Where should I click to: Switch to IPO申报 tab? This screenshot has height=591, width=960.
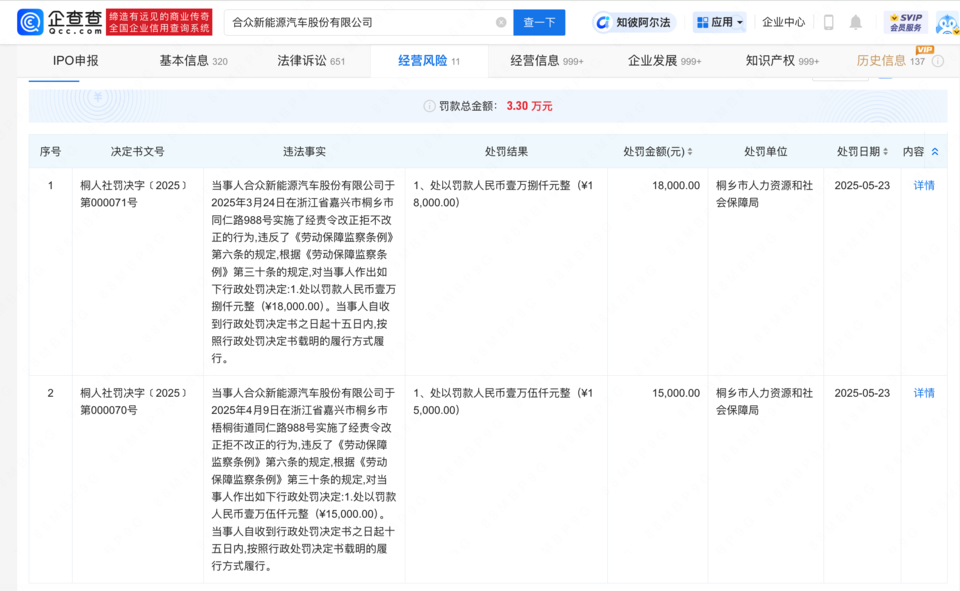pyautogui.click(x=75, y=61)
